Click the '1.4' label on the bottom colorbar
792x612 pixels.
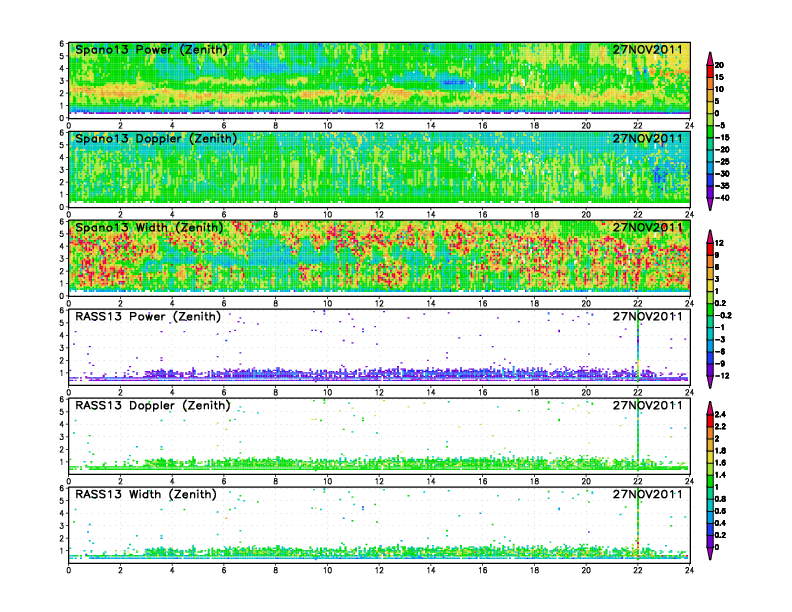(721, 475)
